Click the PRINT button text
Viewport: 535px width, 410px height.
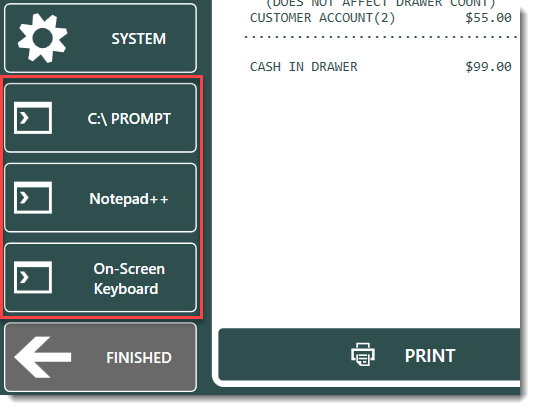(x=430, y=356)
